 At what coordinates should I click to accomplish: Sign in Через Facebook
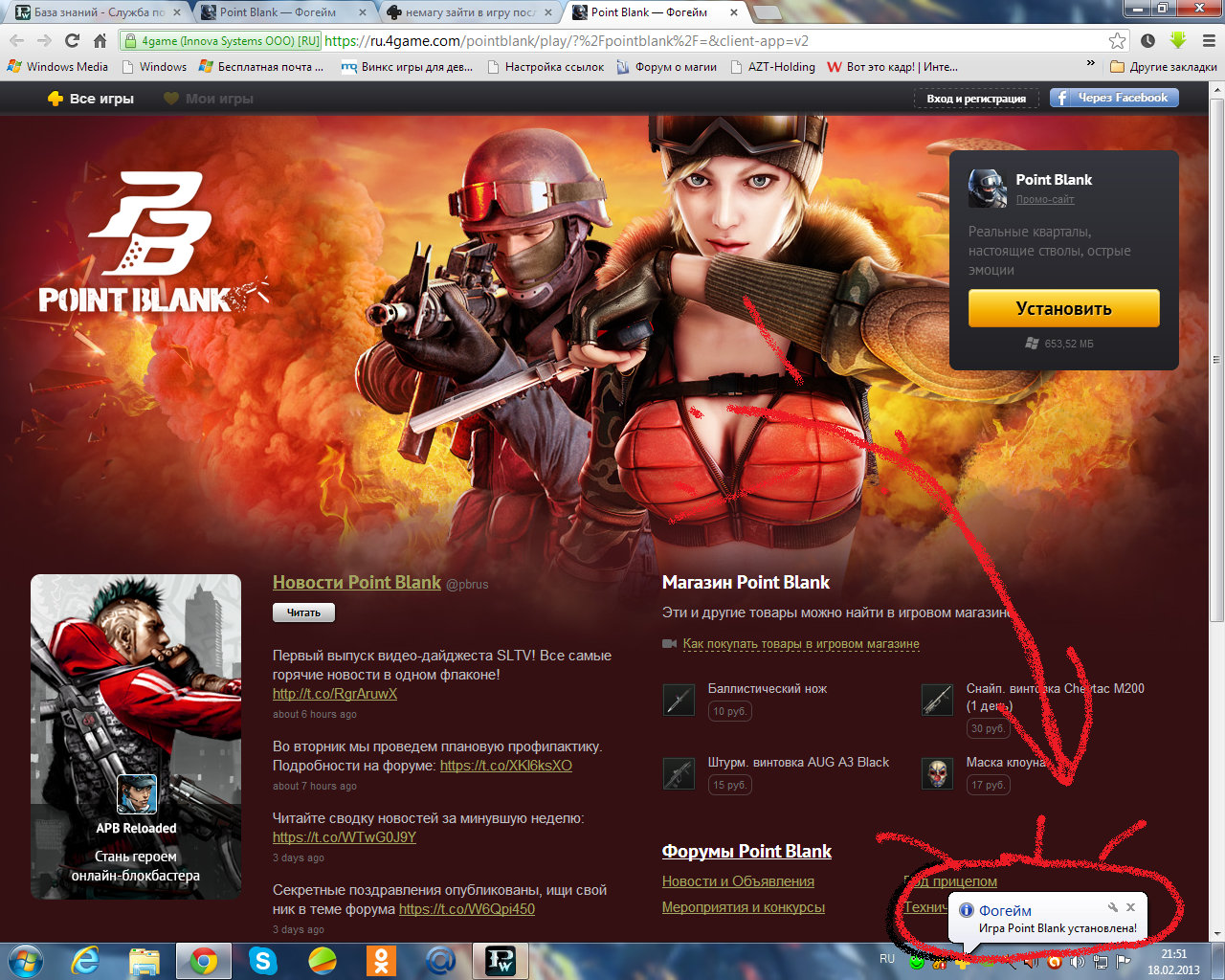pos(1114,98)
